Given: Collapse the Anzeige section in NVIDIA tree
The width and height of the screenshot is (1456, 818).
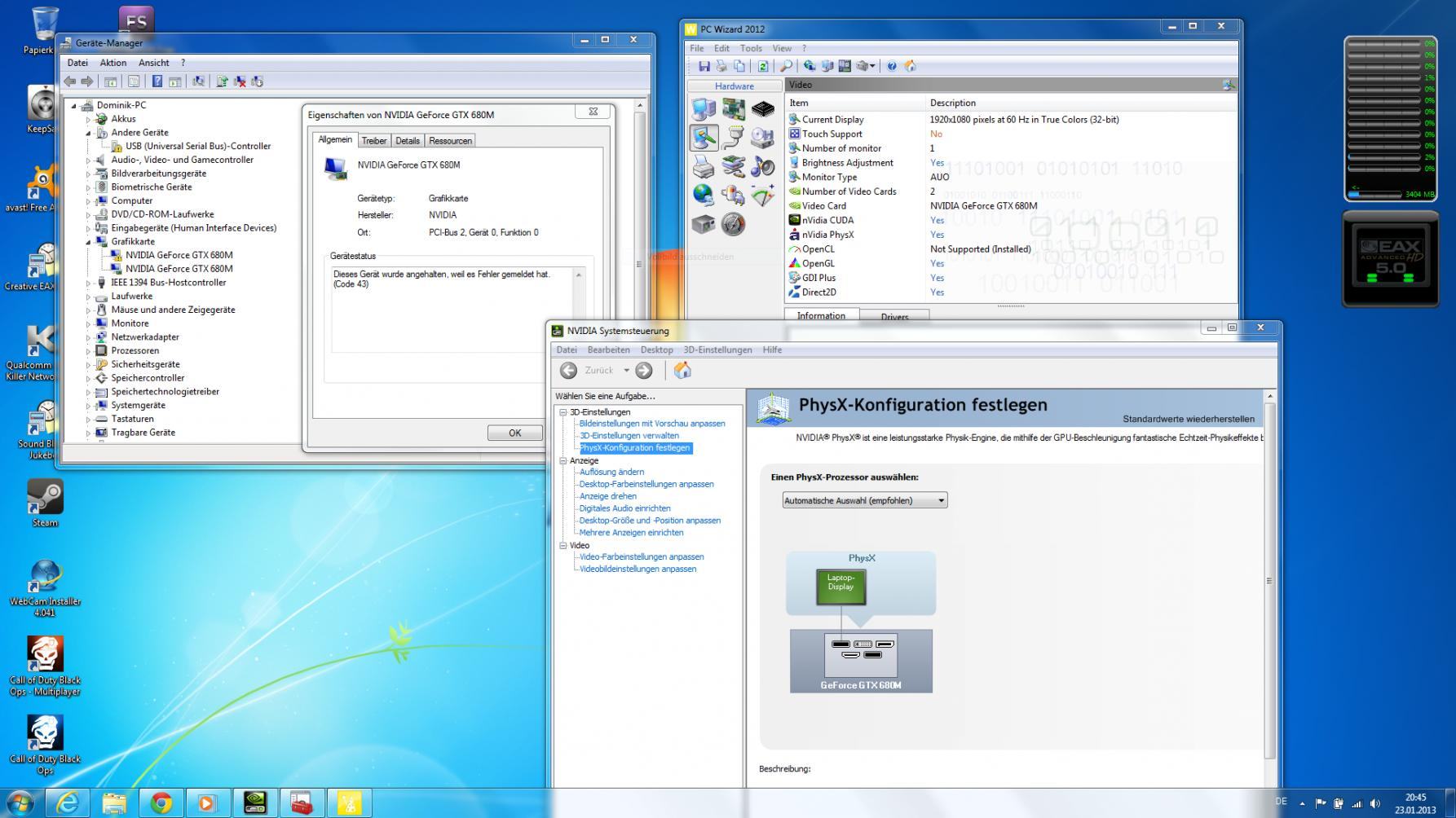Looking at the screenshot, I should pyautogui.click(x=563, y=460).
